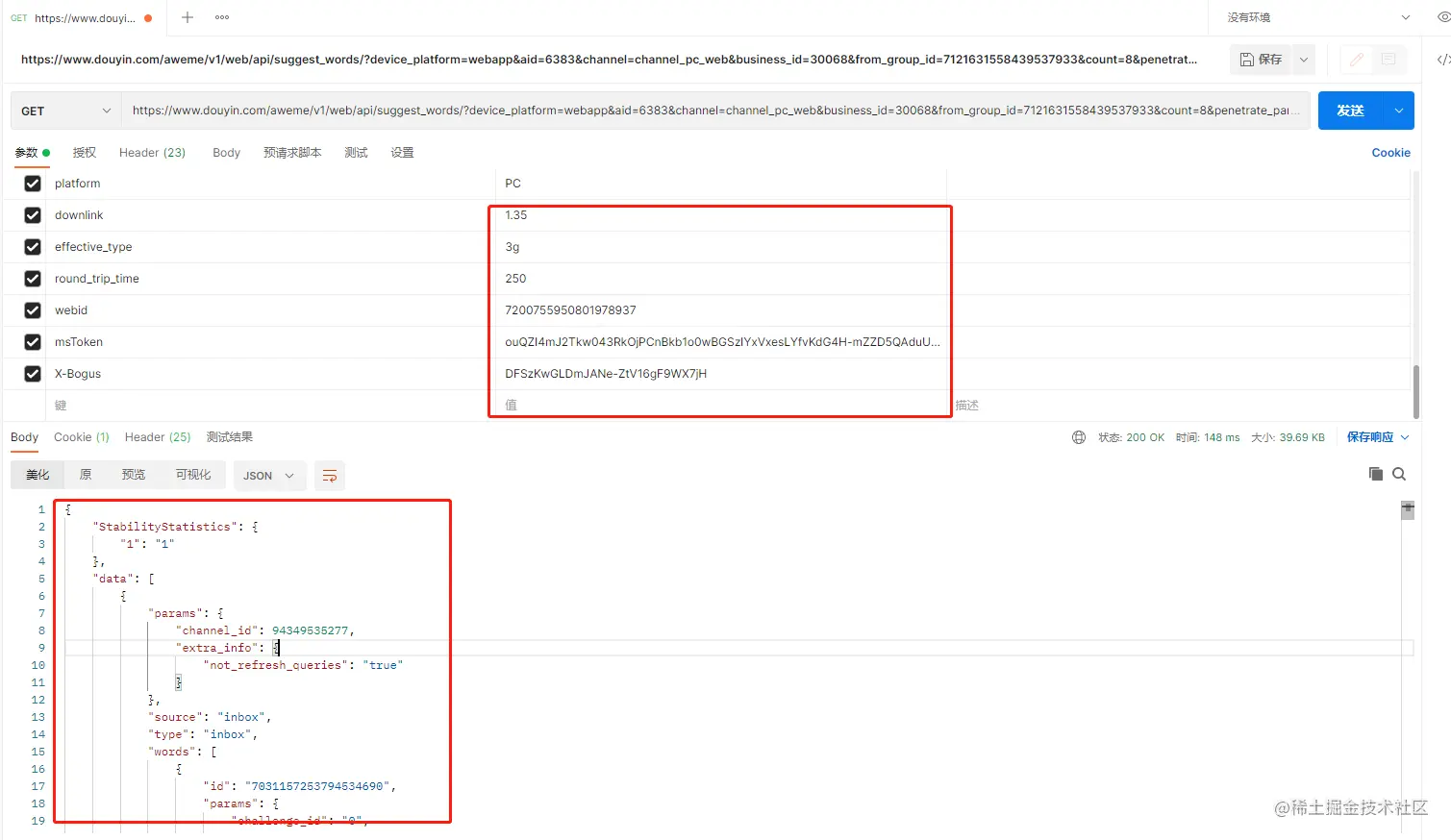This screenshot has width=1451, height=840.
Task: Show environment quick look eye icon
Action: click(1443, 17)
